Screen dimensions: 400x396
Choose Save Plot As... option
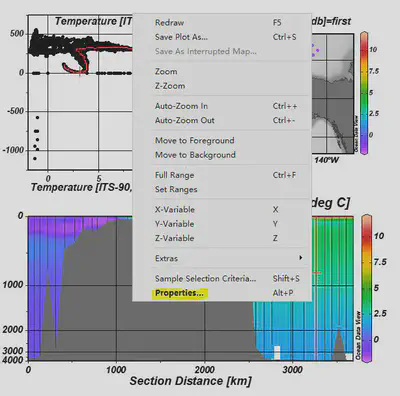[222, 37]
